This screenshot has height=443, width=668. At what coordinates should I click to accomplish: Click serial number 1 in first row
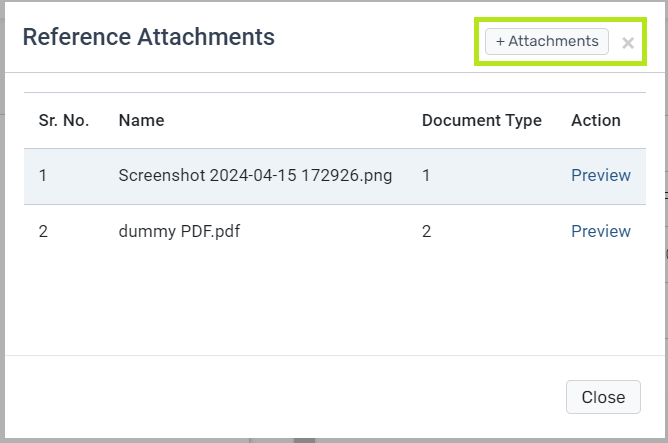[43, 175]
